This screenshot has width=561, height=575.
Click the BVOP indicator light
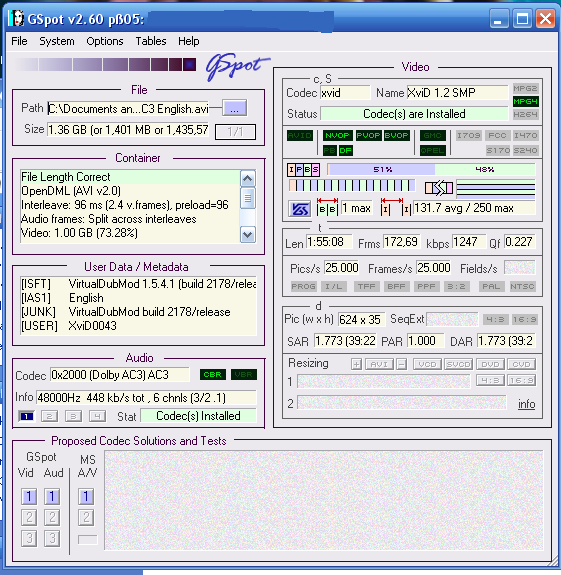point(396,135)
